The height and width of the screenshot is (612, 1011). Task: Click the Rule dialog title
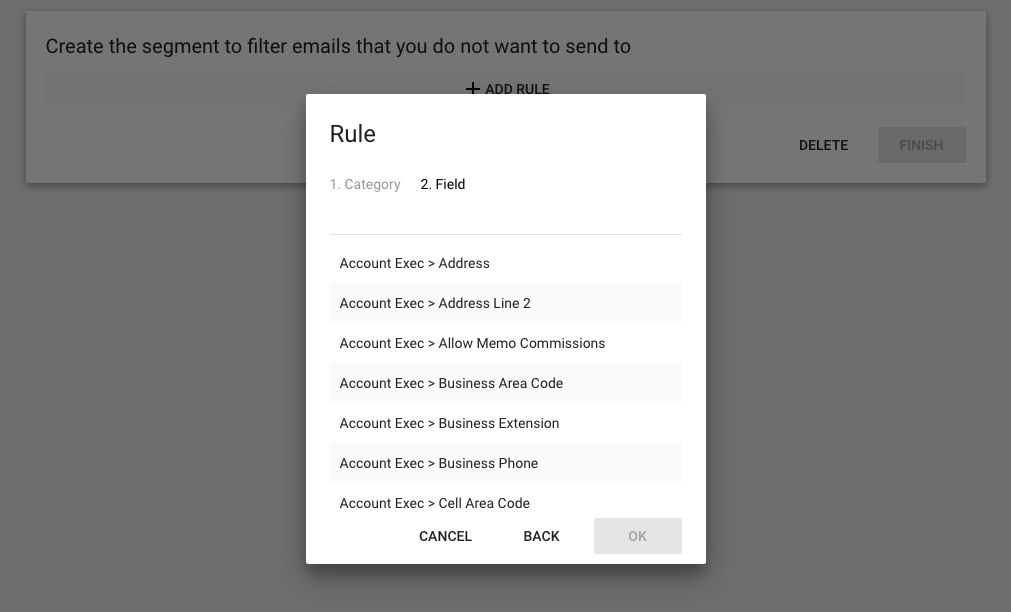(x=353, y=134)
